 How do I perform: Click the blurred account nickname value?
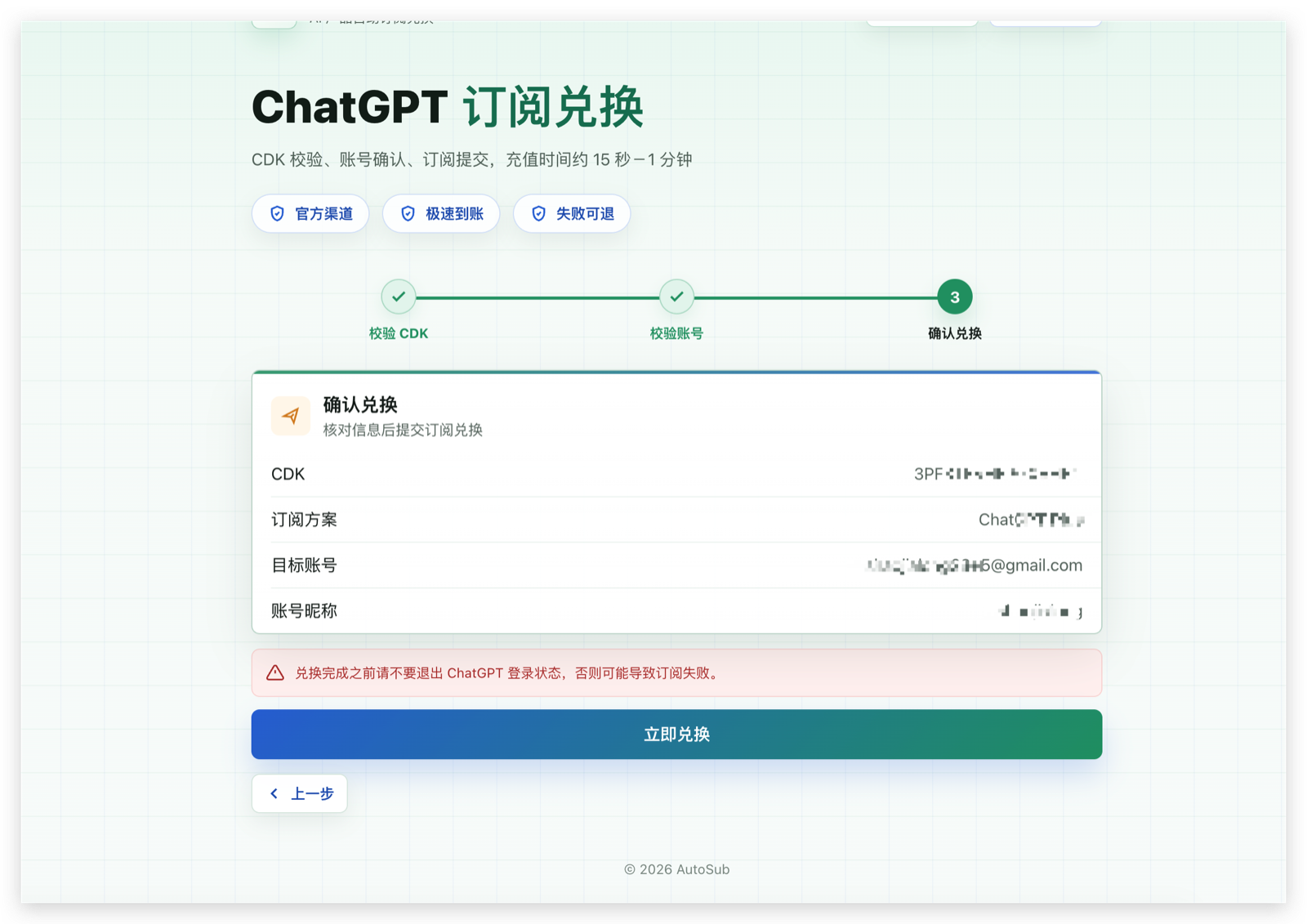tap(1041, 611)
